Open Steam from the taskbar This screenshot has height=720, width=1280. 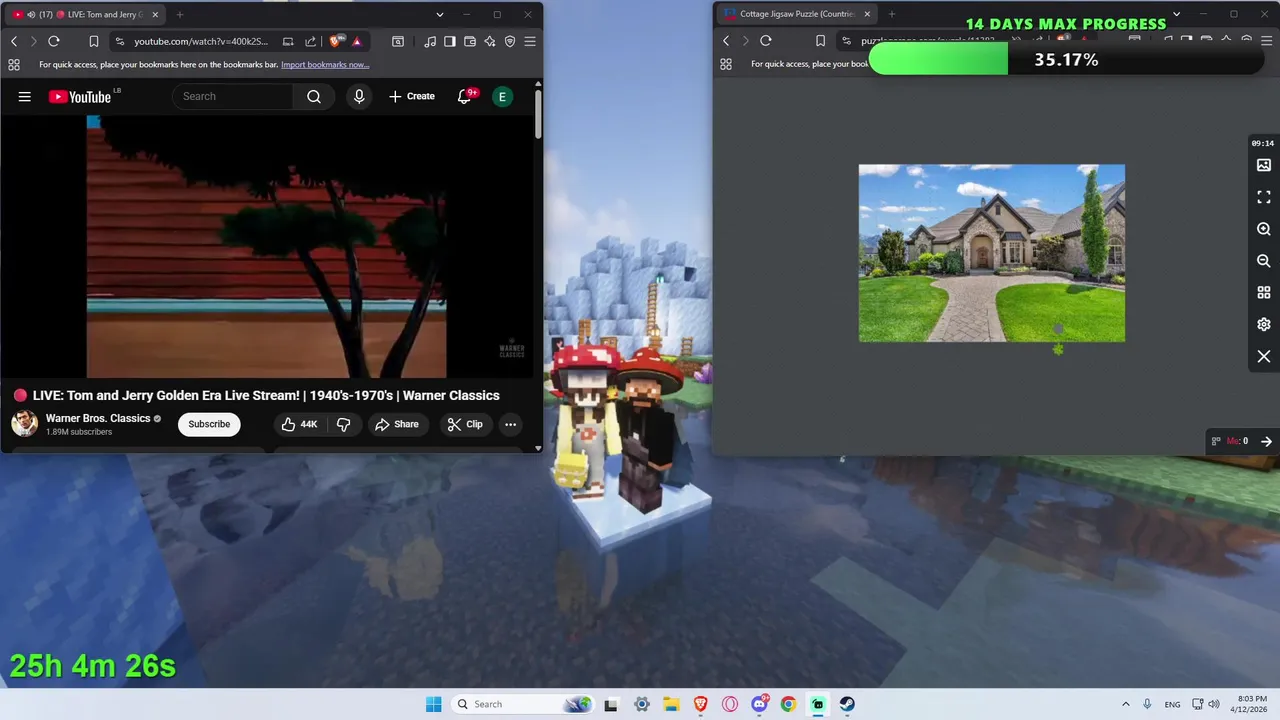click(847, 704)
